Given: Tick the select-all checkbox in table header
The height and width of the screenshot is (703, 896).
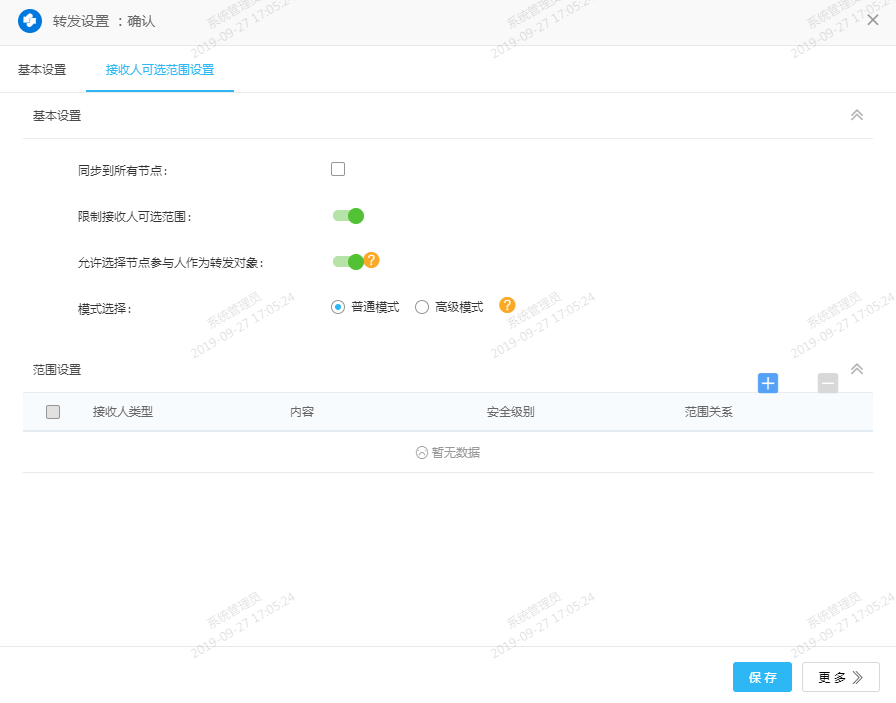Looking at the screenshot, I should (x=53, y=412).
